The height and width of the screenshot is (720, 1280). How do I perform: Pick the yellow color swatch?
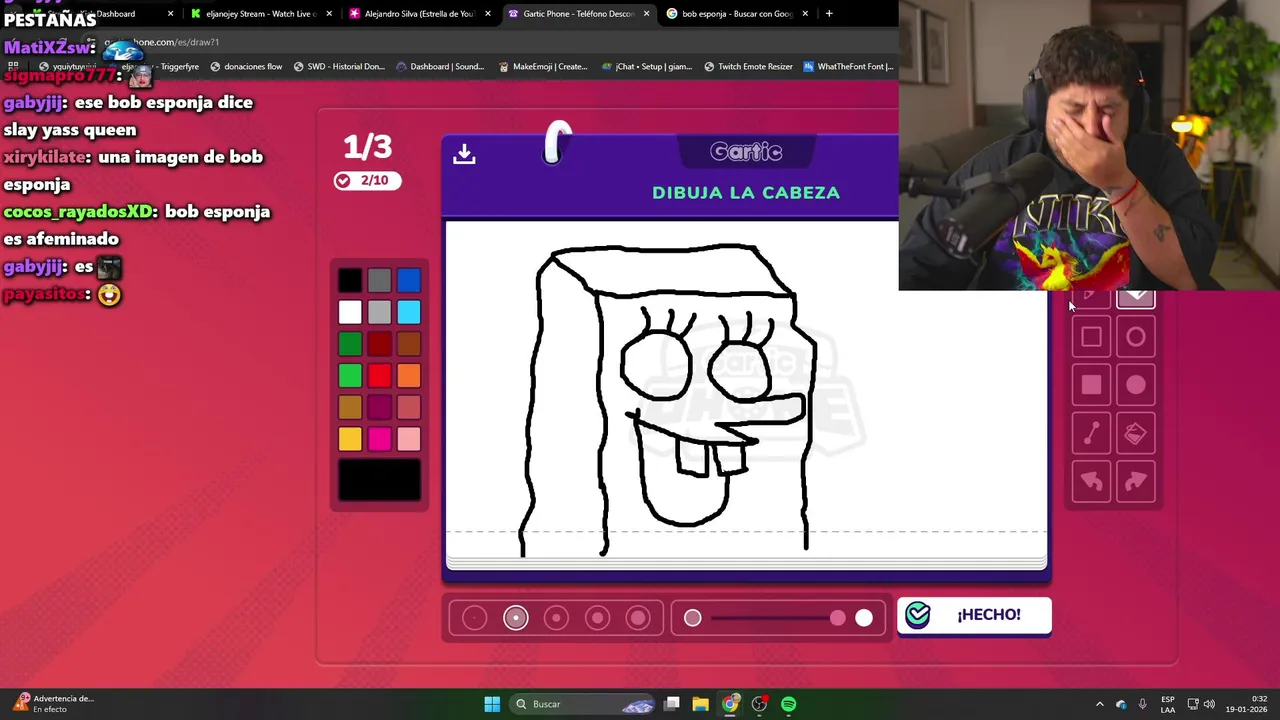pyautogui.click(x=350, y=439)
